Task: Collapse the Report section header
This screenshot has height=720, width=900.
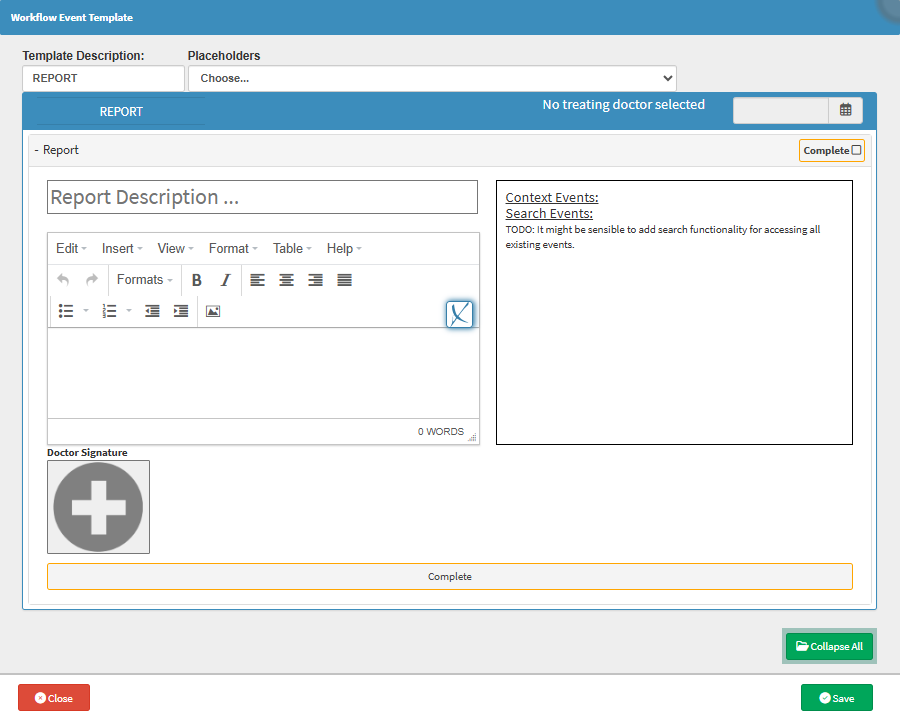Action: click(x=57, y=150)
